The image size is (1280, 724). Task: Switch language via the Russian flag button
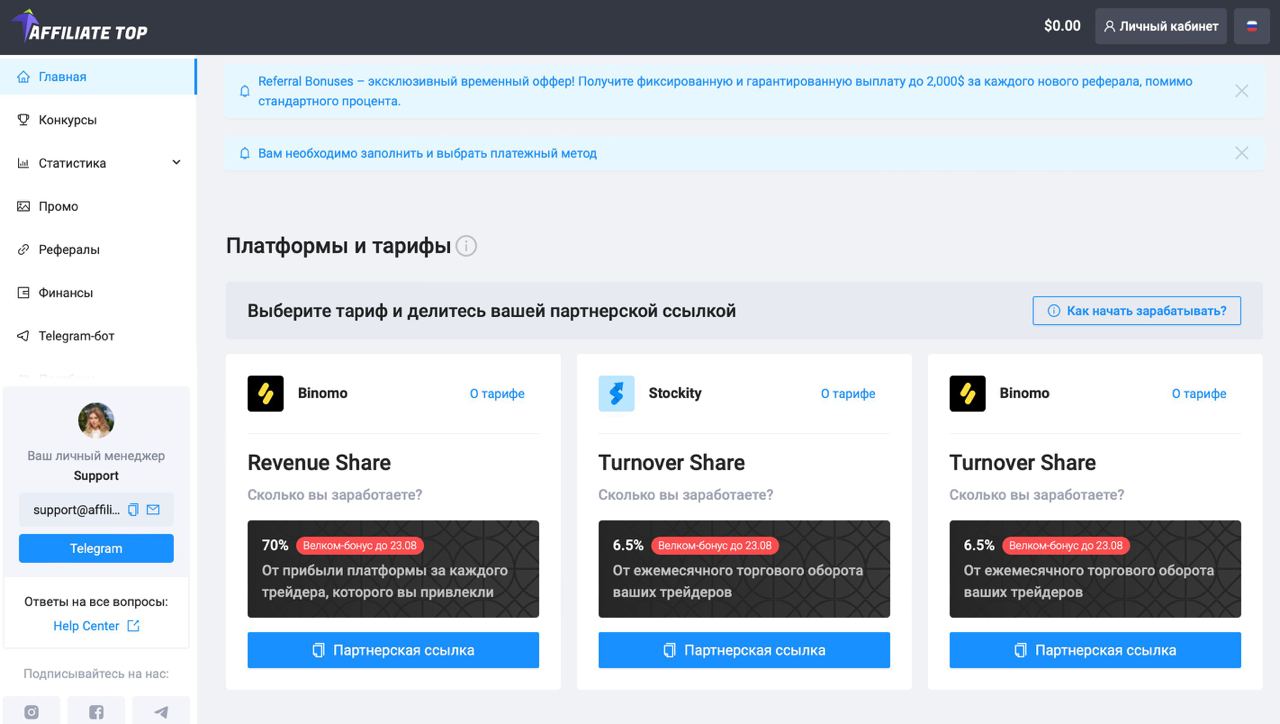1252,26
